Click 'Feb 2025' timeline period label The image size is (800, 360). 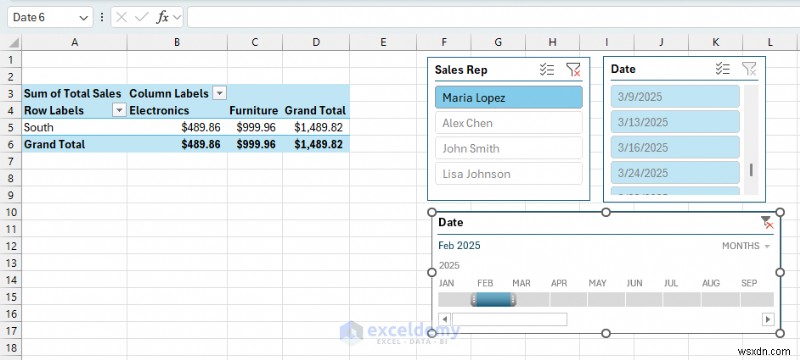[459, 245]
